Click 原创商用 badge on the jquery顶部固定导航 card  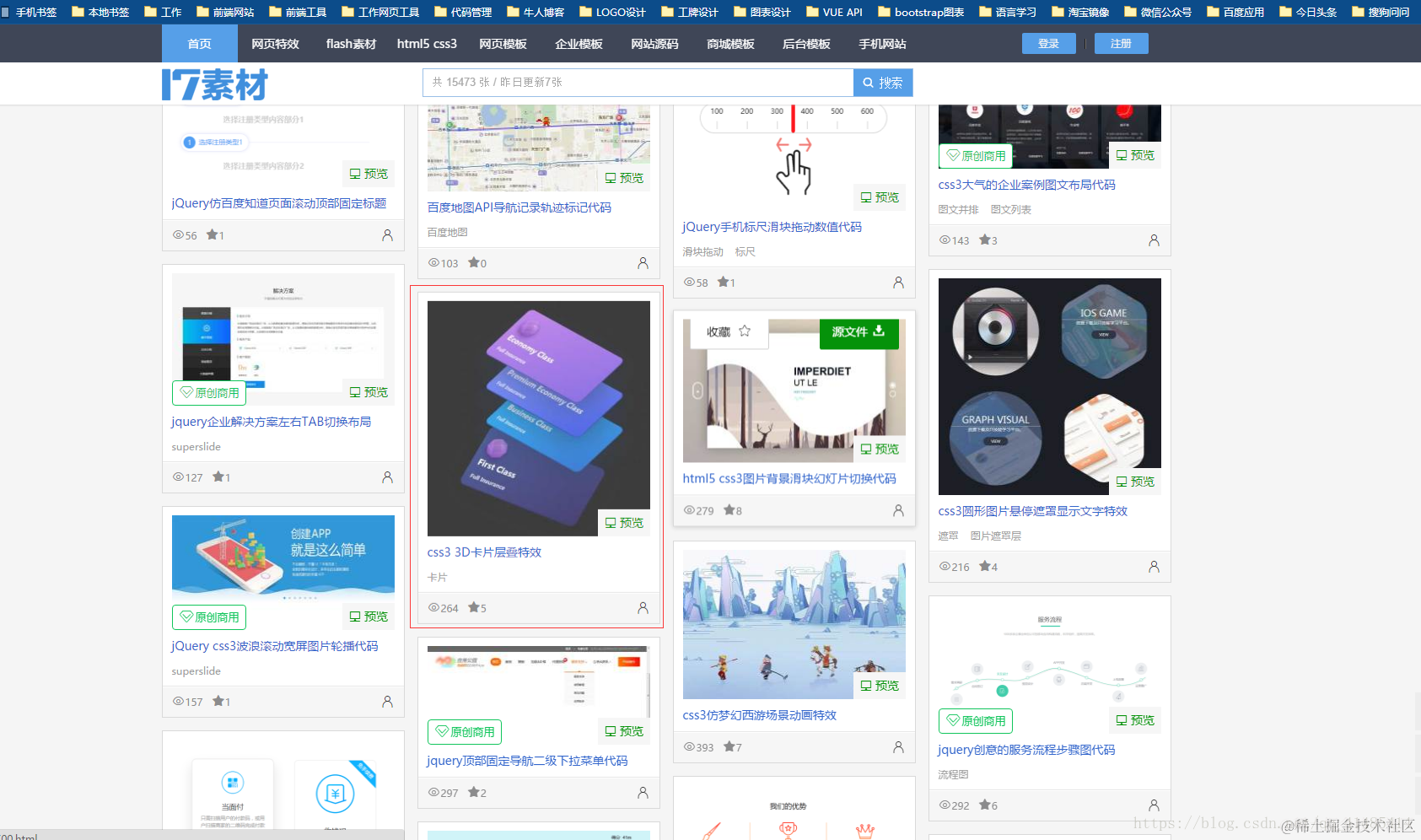tap(465, 732)
